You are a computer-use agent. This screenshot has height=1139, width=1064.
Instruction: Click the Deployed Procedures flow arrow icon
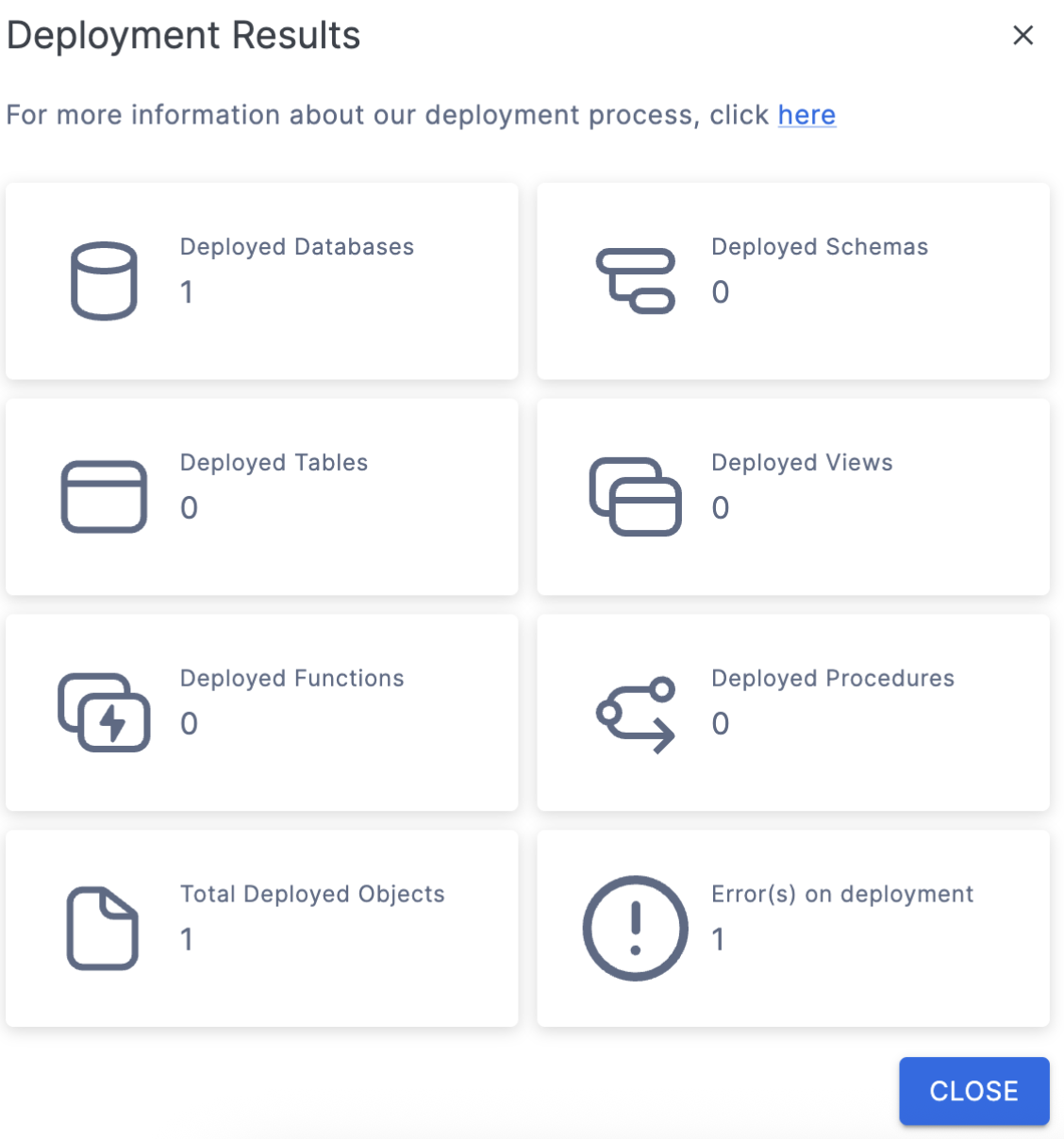coord(636,713)
